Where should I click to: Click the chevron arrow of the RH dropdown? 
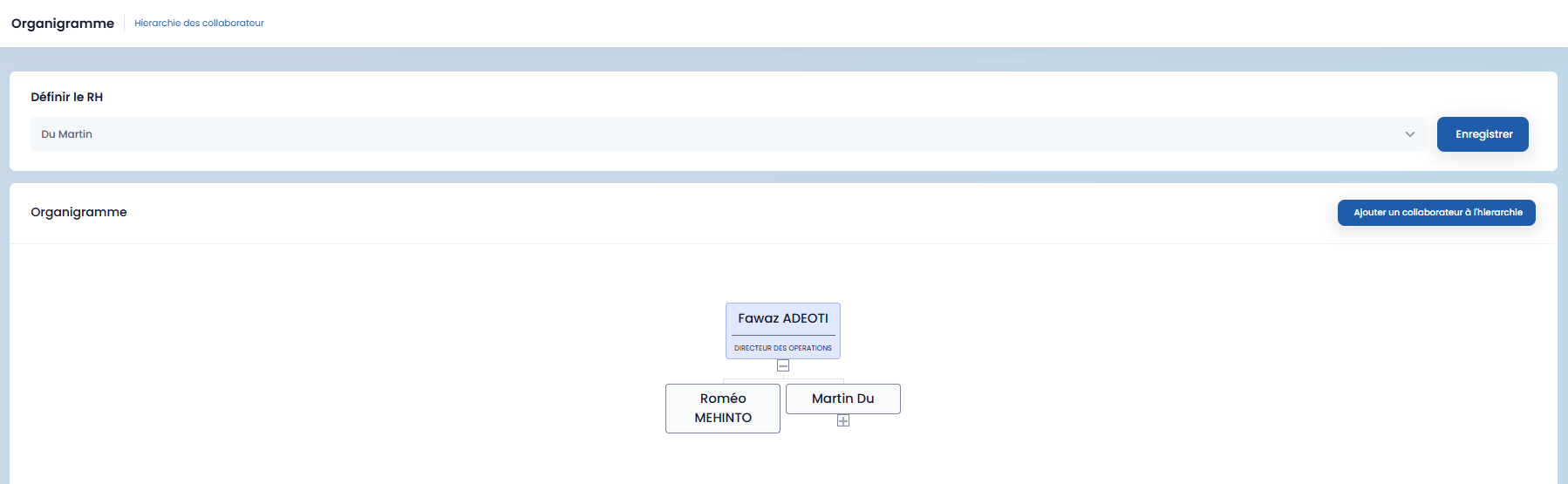[1409, 134]
